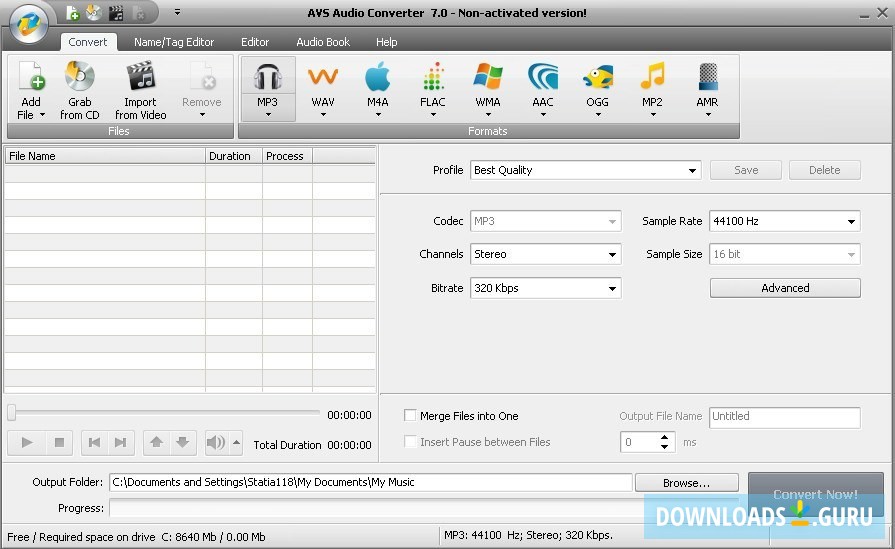Click quick-access Import from Video icon
The height and width of the screenshot is (549, 895).
tap(116, 13)
